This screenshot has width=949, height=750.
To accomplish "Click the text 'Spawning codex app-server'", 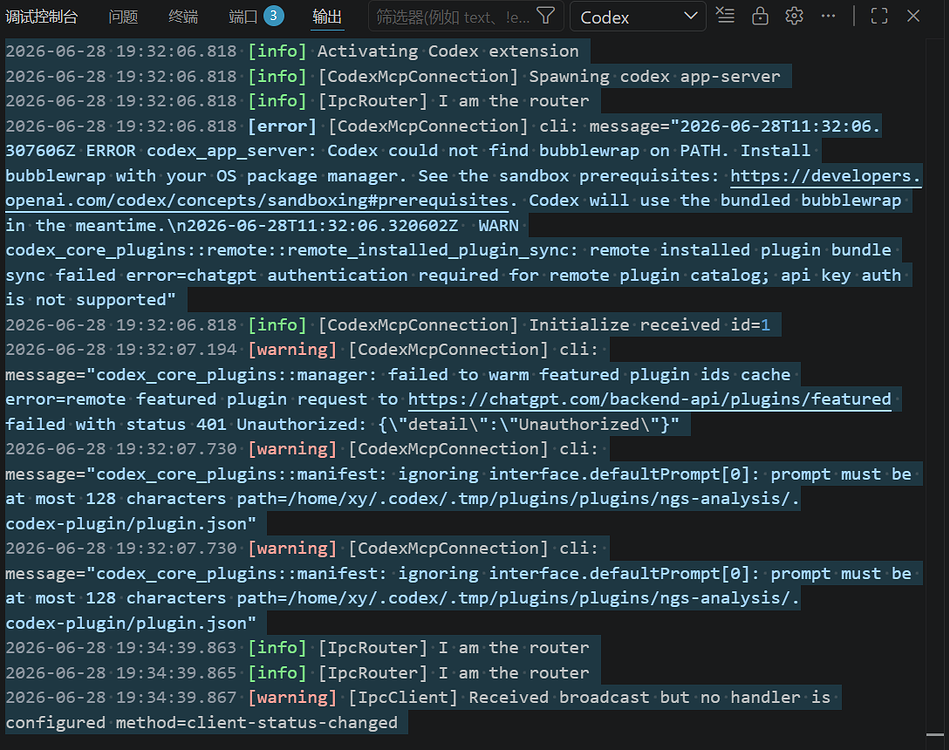I will click(x=655, y=76).
